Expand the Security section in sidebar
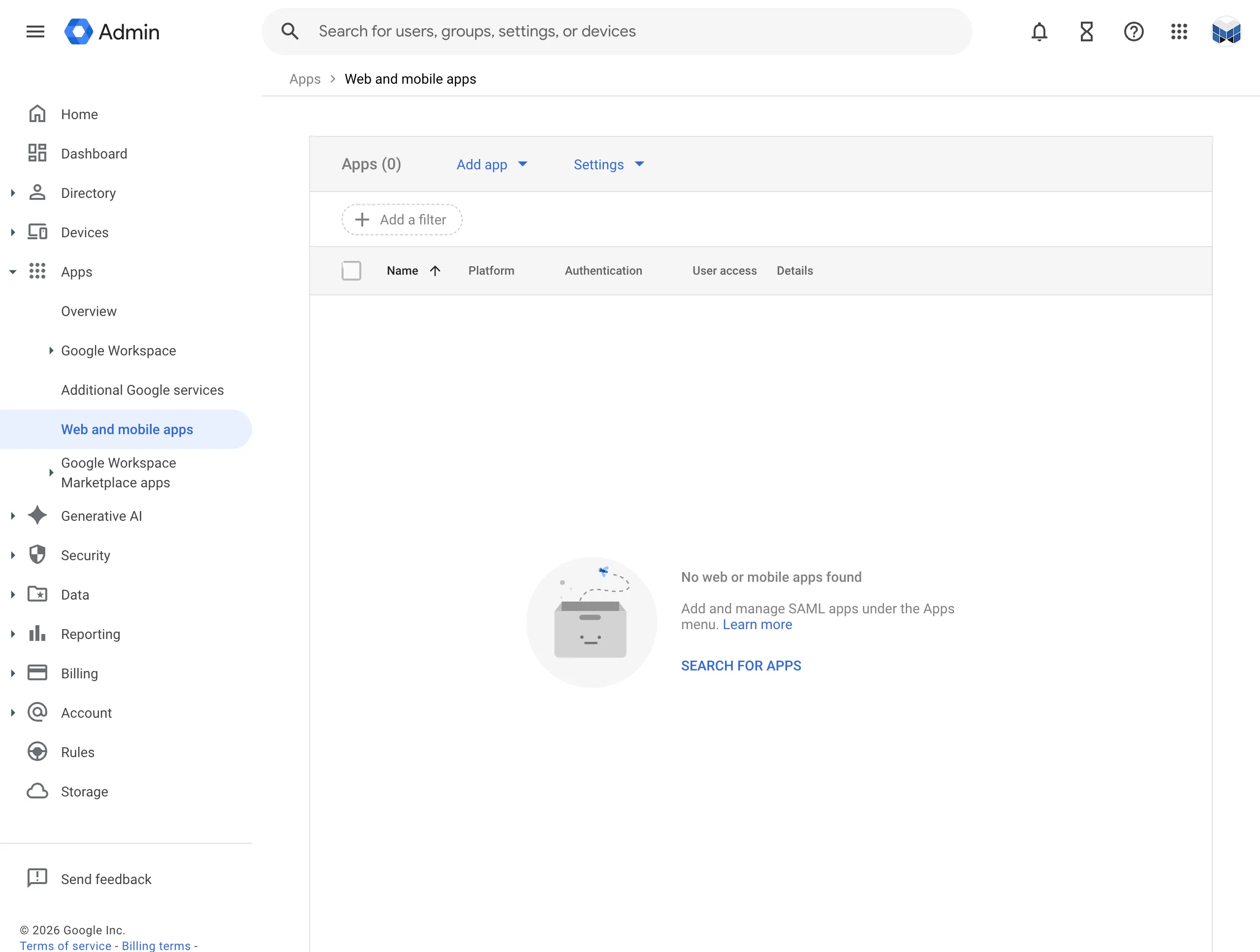The height and width of the screenshot is (952, 1260). point(12,555)
